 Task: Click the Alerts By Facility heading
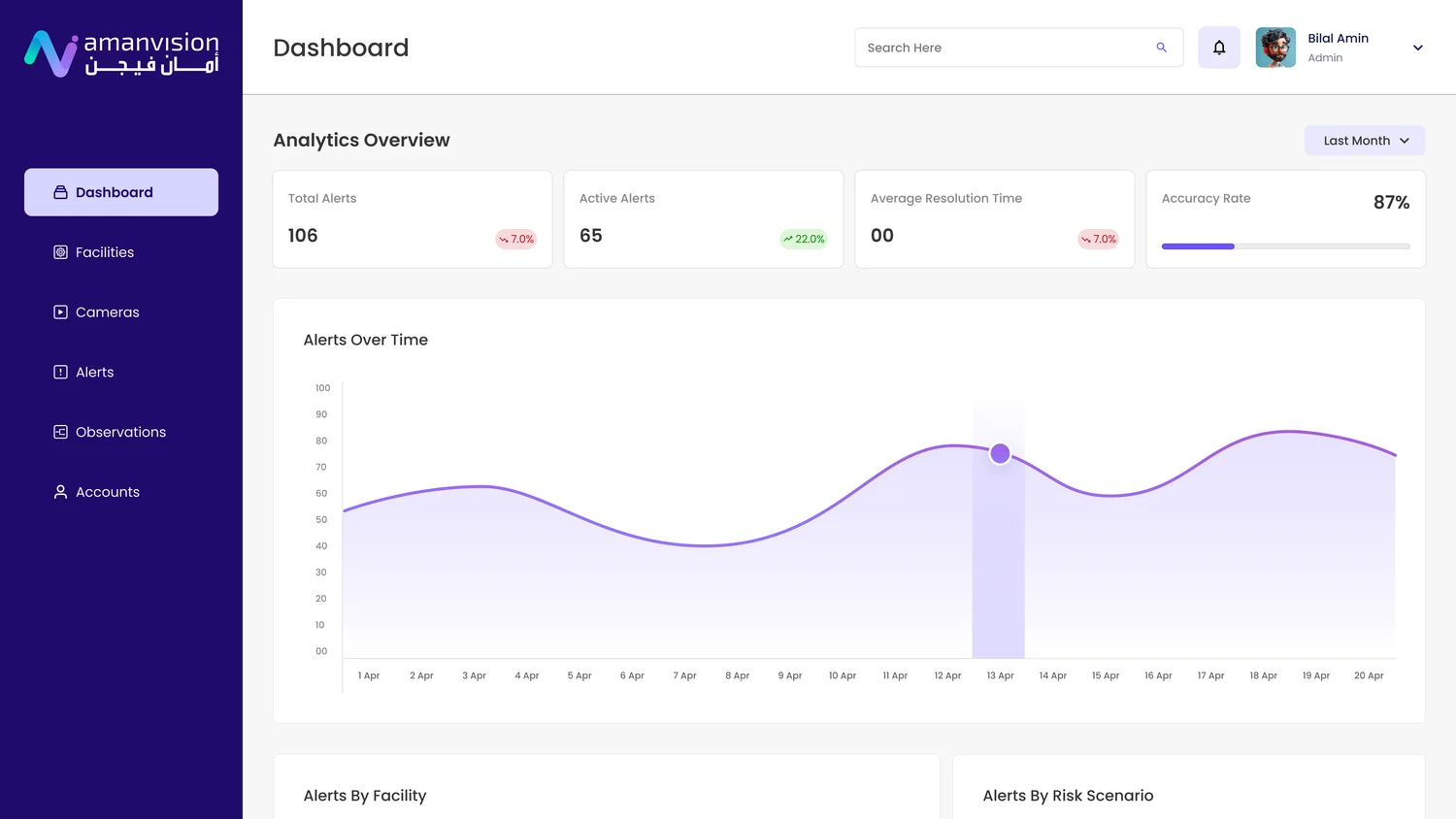pos(365,796)
